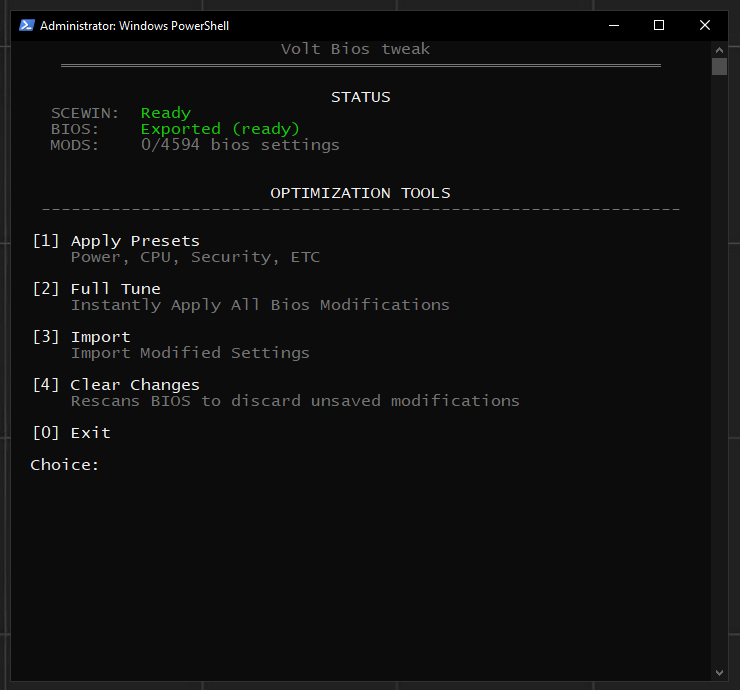Click the scrollbar down arrow

(x=719, y=673)
